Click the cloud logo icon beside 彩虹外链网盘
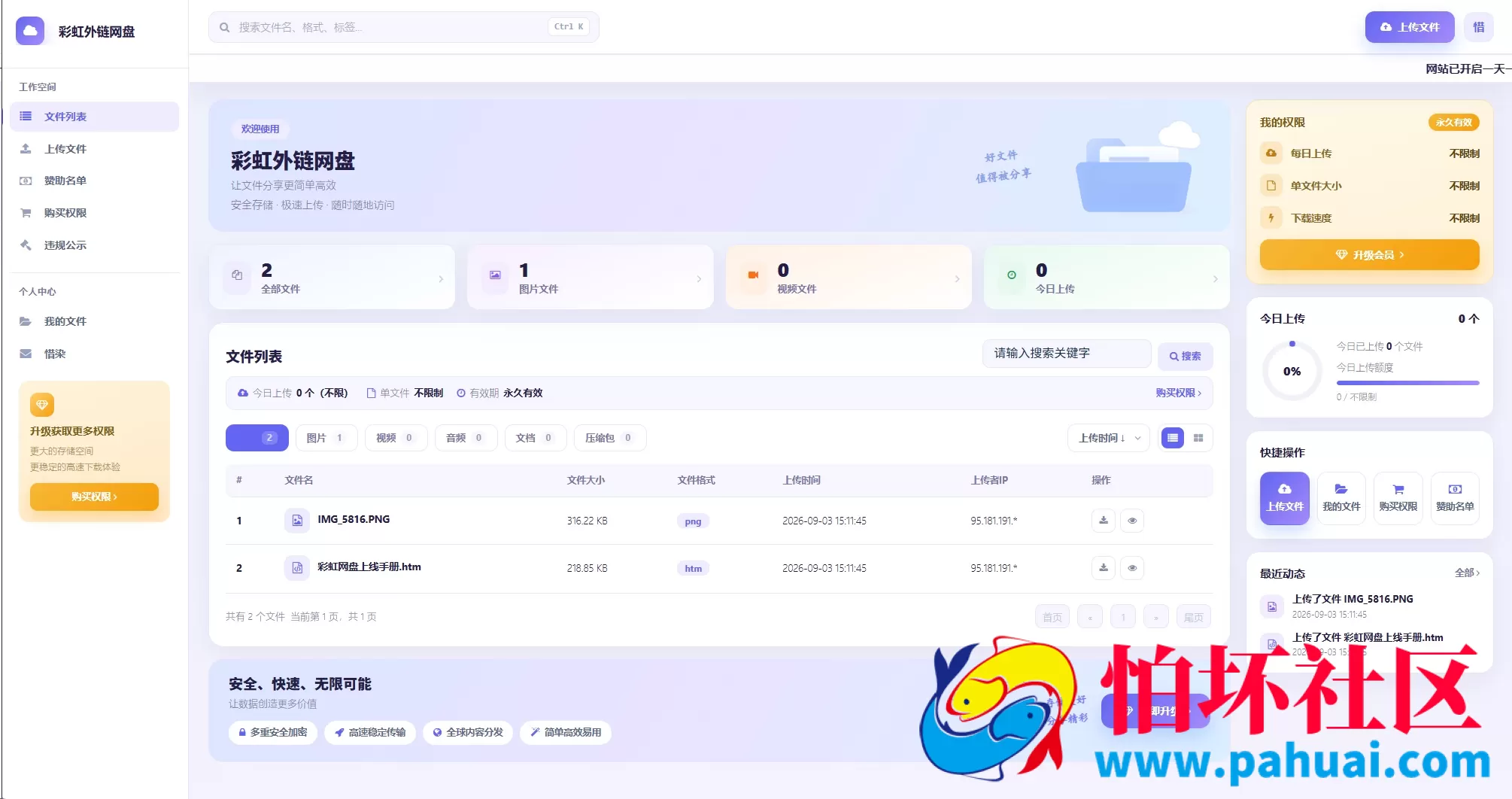 (x=30, y=31)
